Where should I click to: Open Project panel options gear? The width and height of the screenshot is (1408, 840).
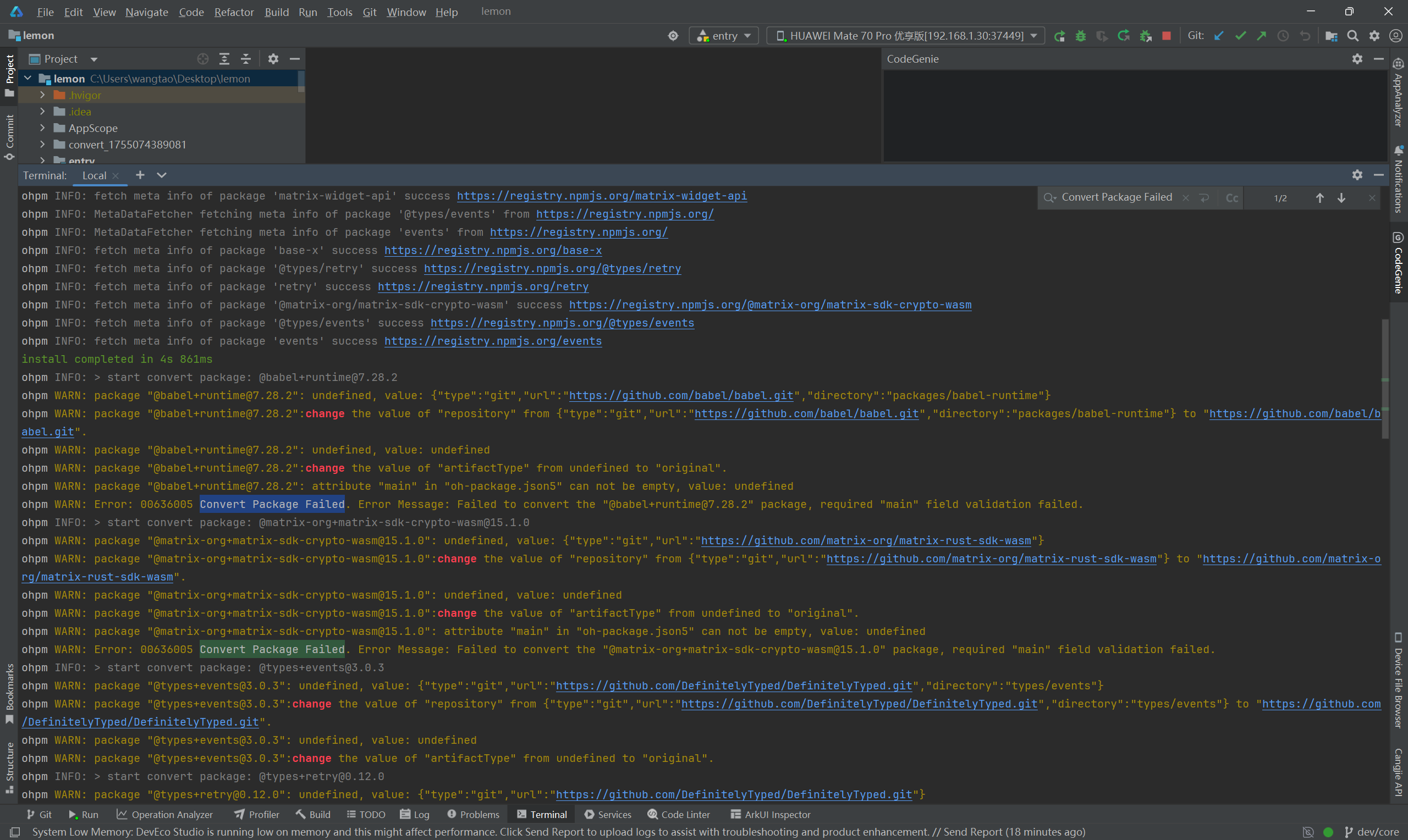pos(273,59)
